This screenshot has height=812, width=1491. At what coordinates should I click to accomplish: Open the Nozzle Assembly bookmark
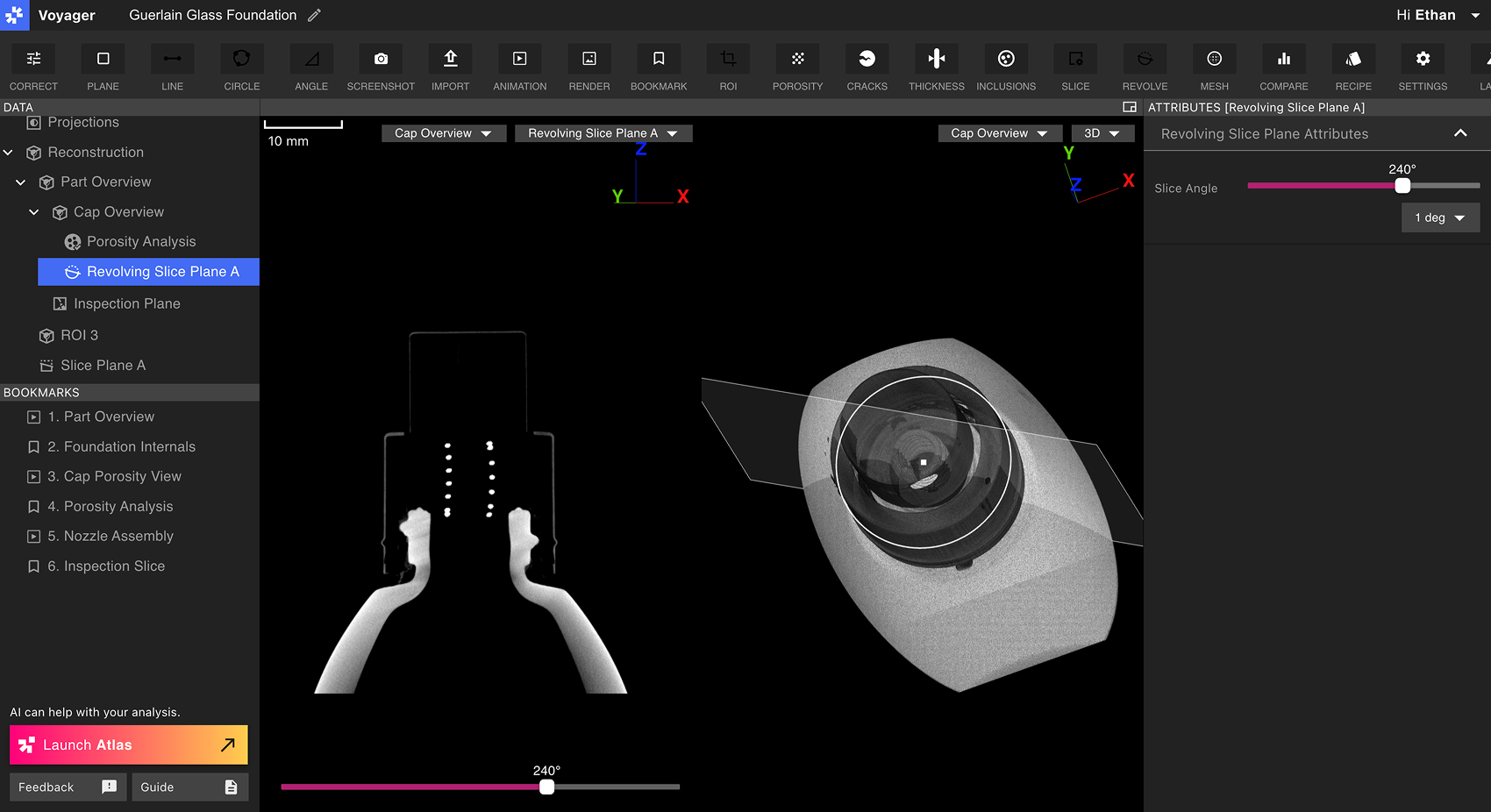coord(110,536)
